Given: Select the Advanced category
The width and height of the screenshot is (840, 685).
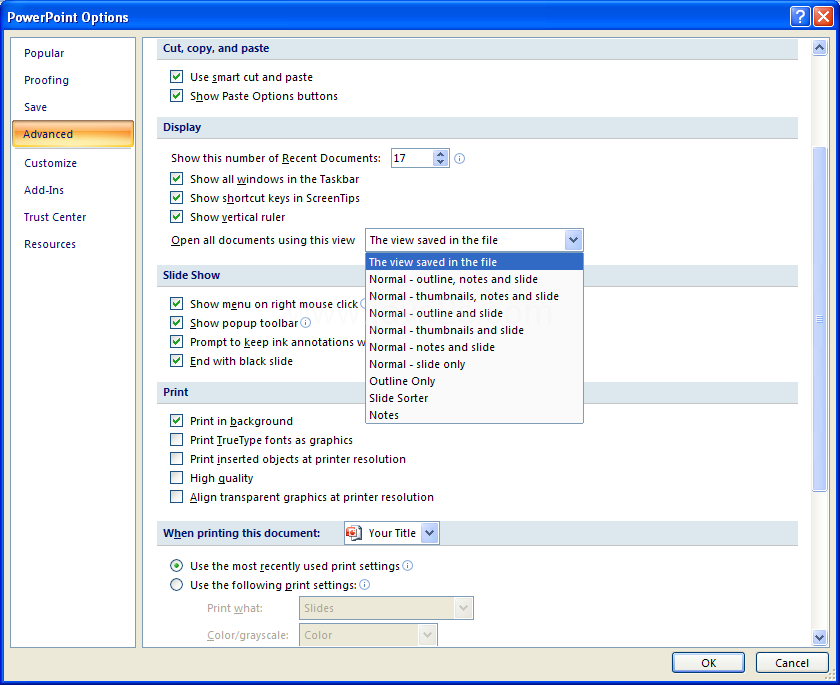Looking at the screenshot, I should point(73,134).
